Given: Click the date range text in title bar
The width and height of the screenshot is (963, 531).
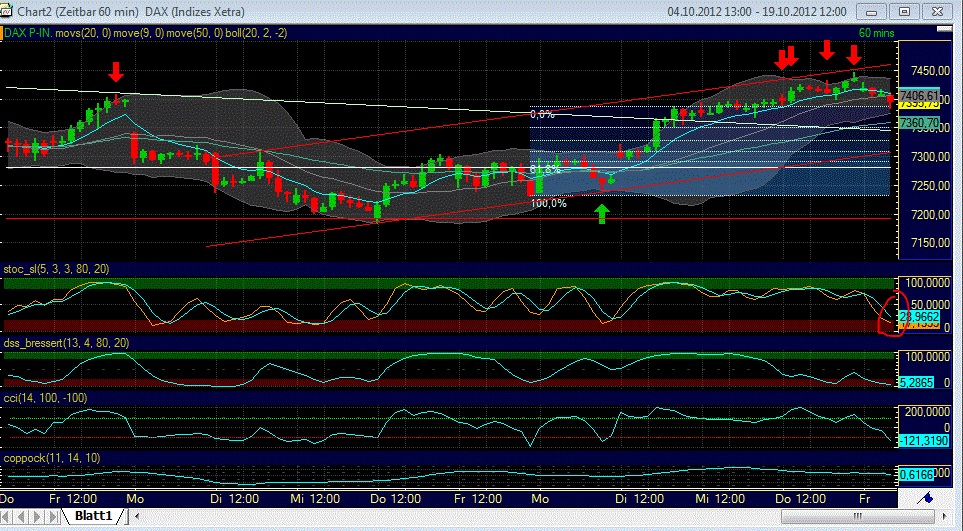Looking at the screenshot, I should click(x=756, y=12).
